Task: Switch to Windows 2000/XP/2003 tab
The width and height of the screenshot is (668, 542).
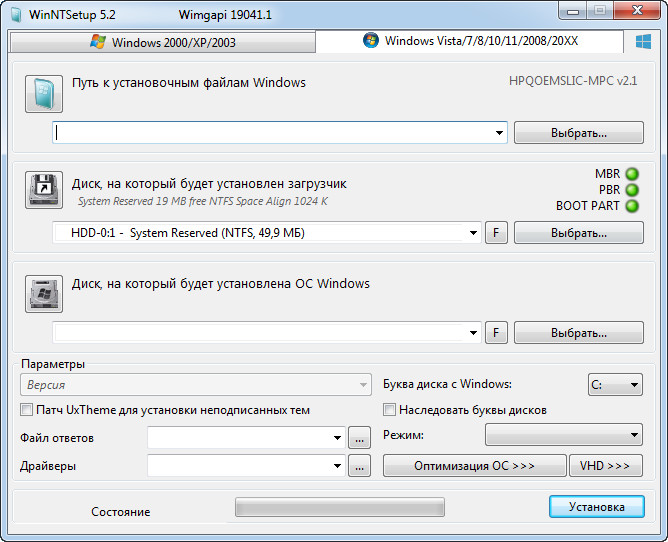Action: point(163,42)
